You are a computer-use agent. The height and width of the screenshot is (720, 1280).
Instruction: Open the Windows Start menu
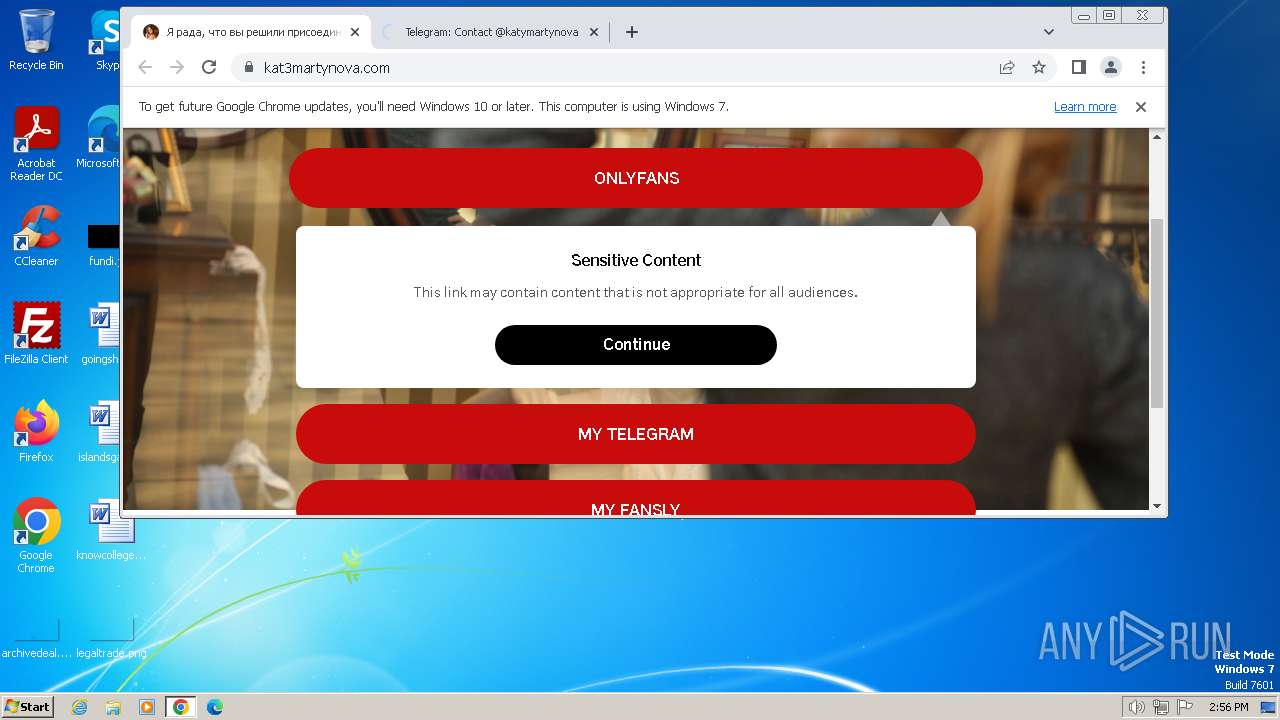click(27, 706)
